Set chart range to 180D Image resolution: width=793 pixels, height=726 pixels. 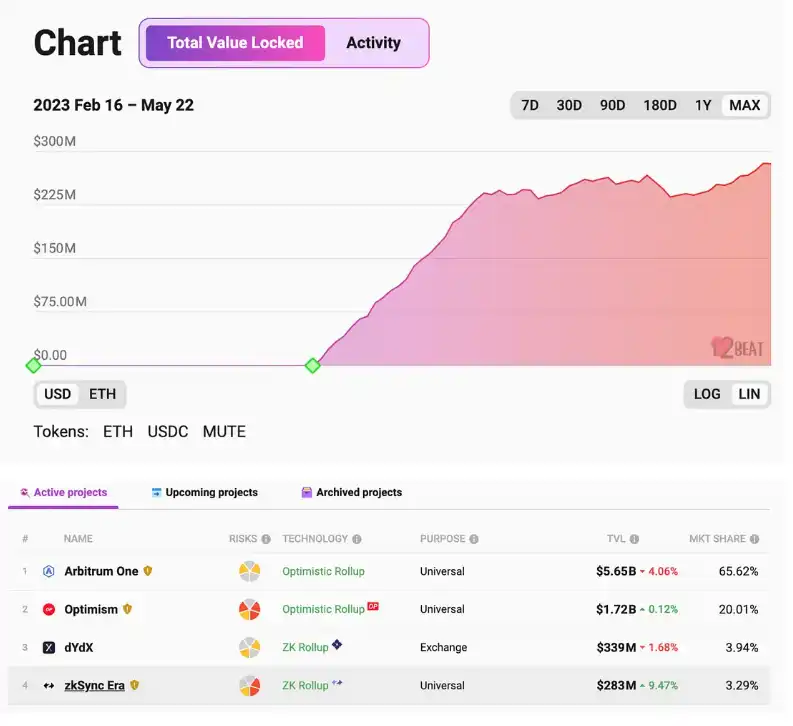pyautogui.click(x=660, y=105)
